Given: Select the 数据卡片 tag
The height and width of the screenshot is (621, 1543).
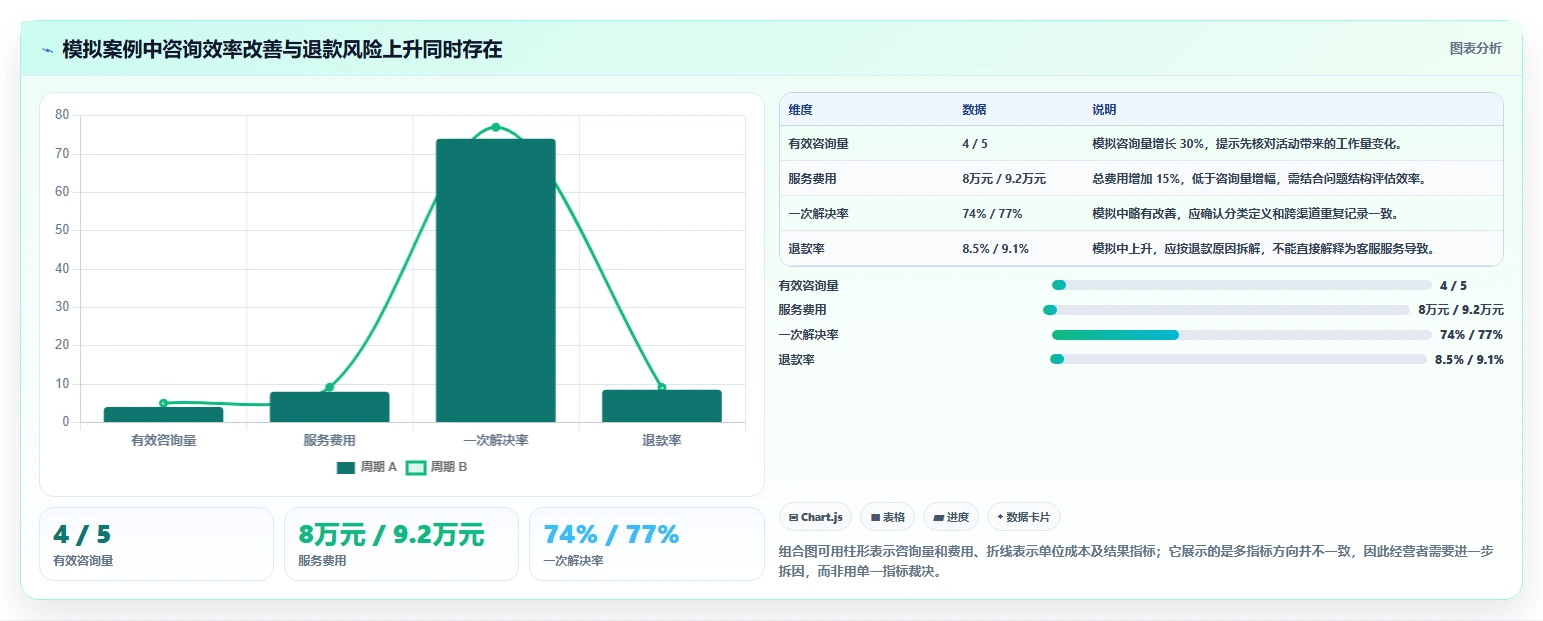Looking at the screenshot, I should tap(1023, 517).
